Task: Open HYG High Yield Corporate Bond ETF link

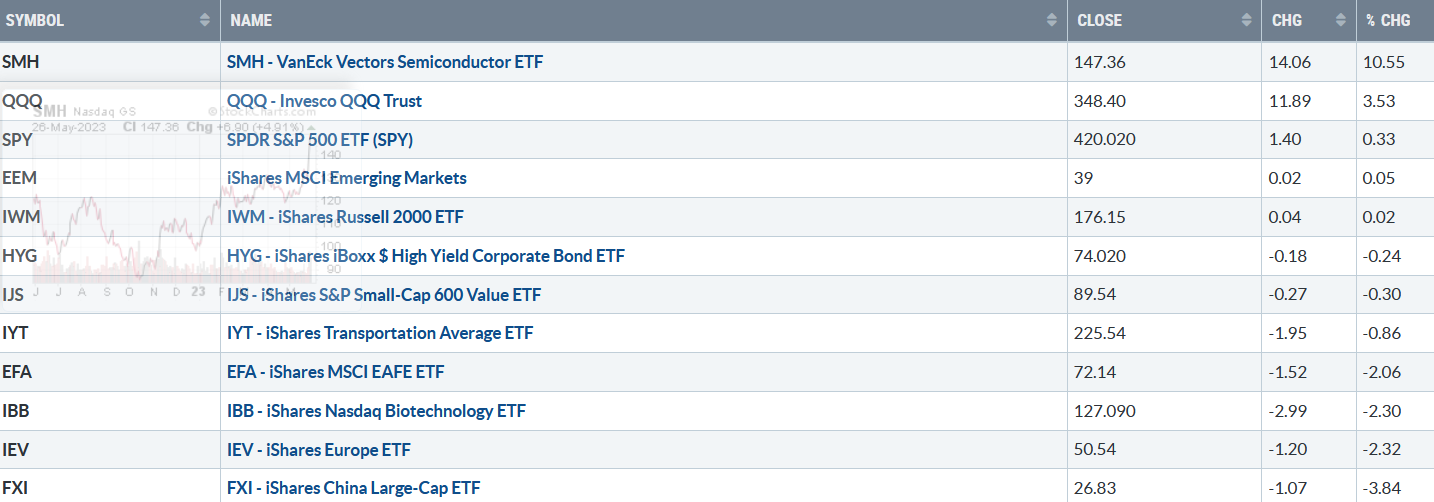Action: point(426,256)
